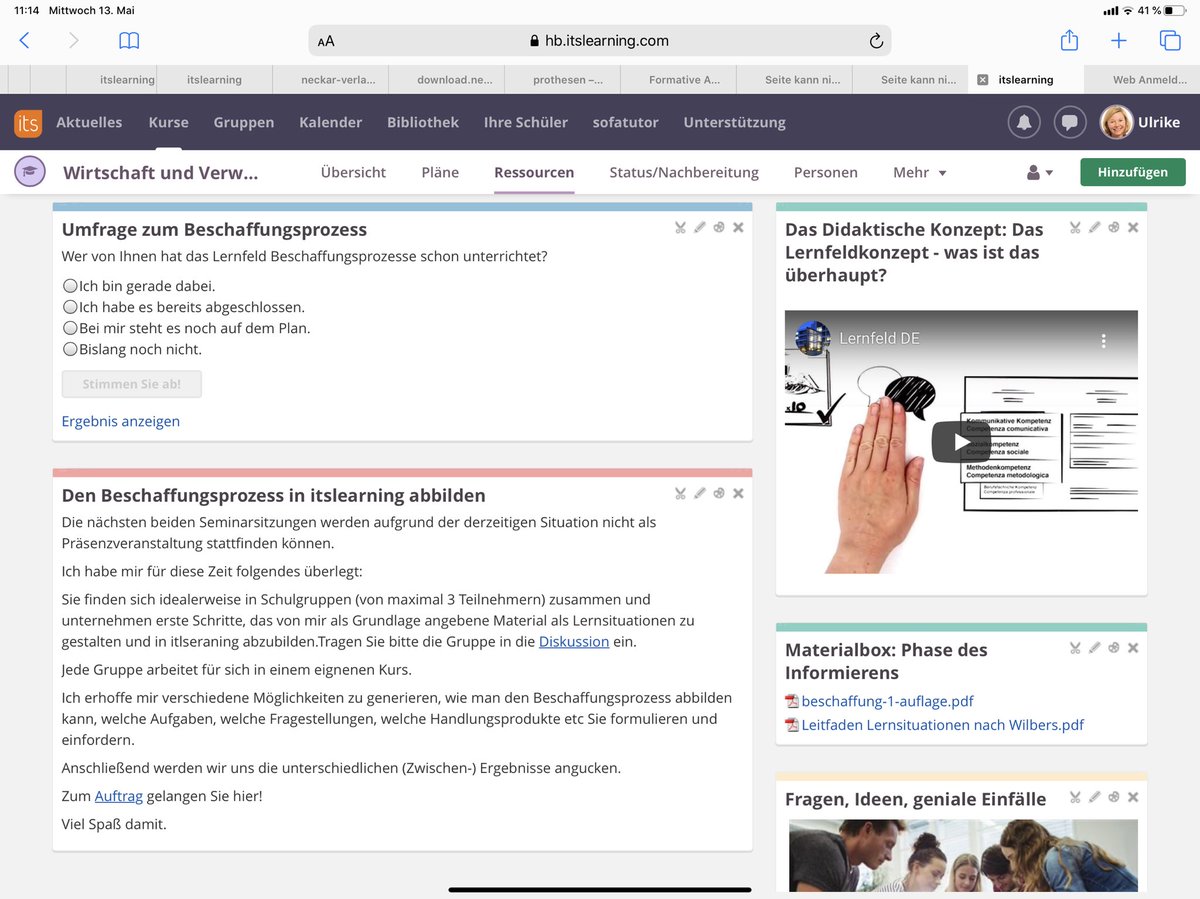Open Kalender in top navigation
The height and width of the screenshot is (899, 1200).
tap(330, 122)
